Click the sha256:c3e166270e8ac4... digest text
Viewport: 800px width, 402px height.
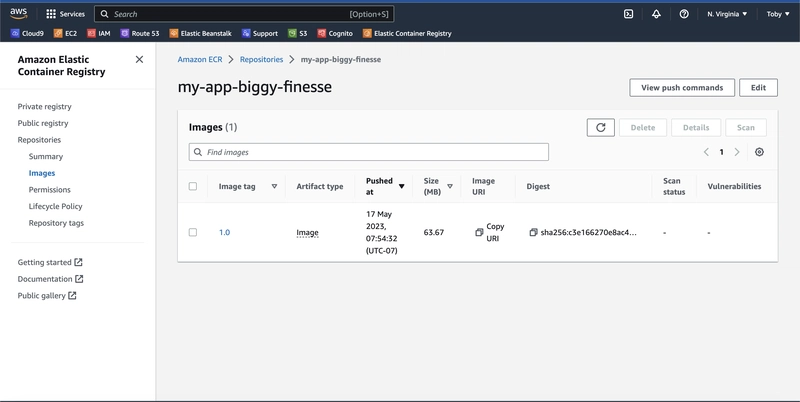point(589,232)
